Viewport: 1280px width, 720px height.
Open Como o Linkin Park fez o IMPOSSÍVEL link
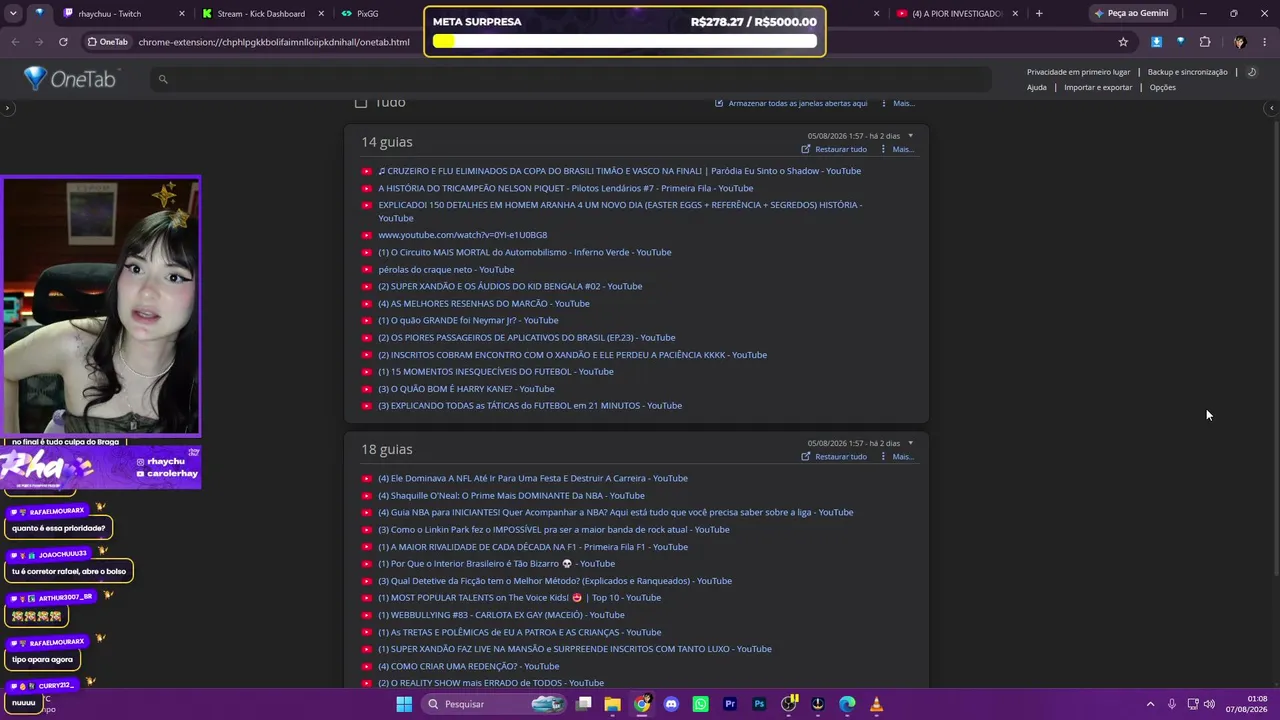(x=554, y=530)
